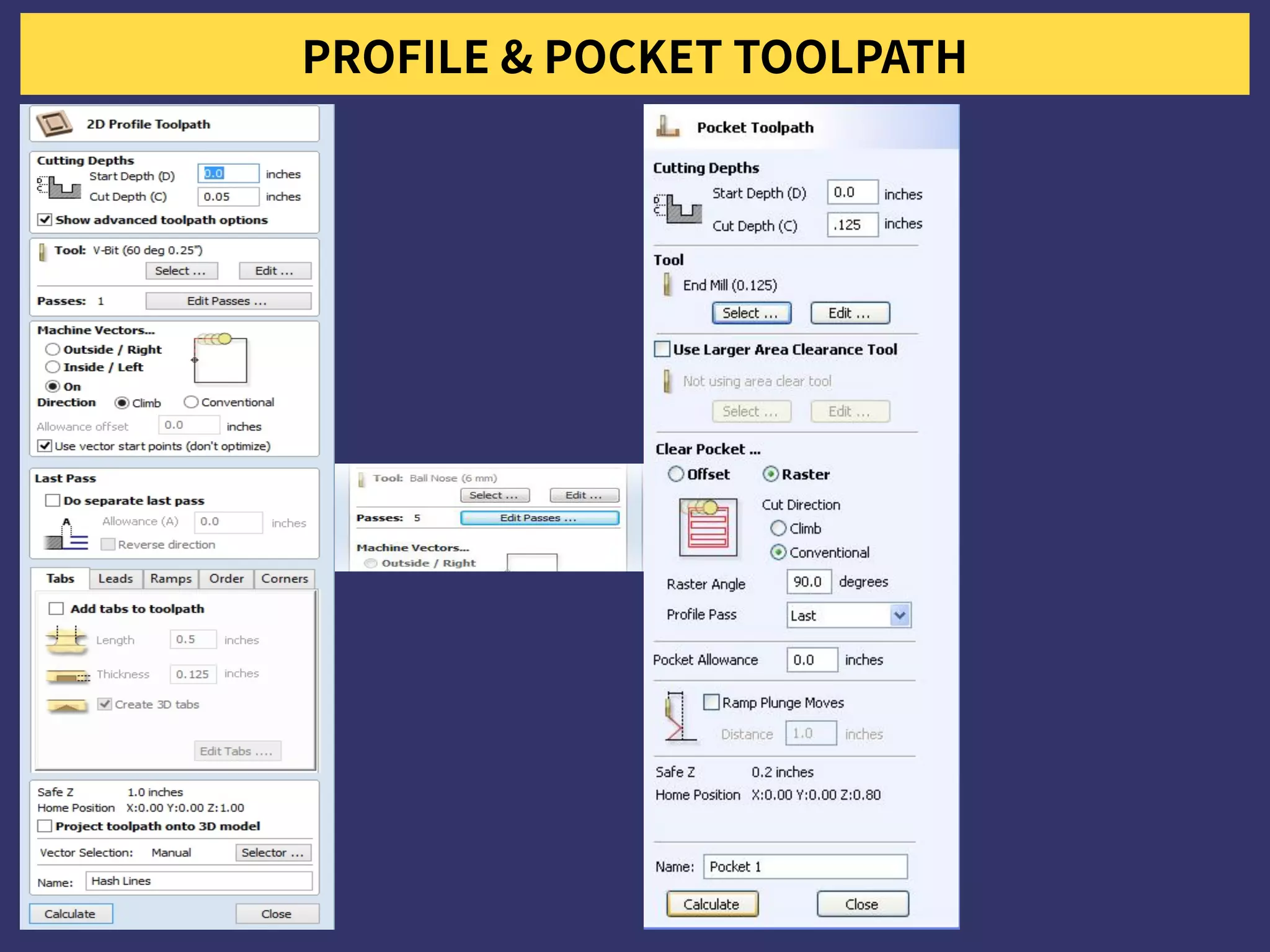Open Edit Passes for the V-Bit tool
Screen dimensions: 1270x952
[x=228, y=301]
